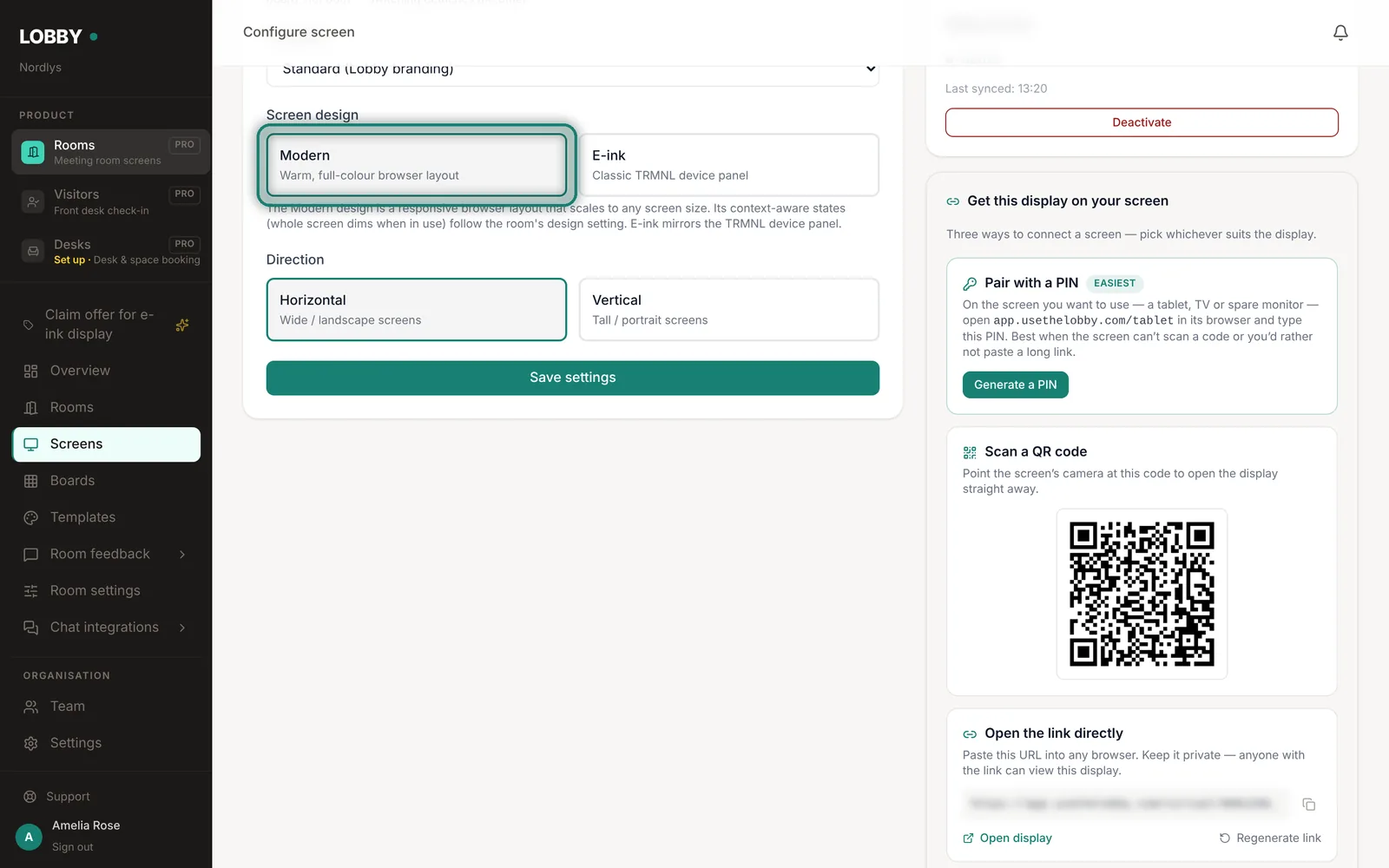Click Regenerate link
The height and width of the screenshot is (868, 1389).
[1270, 838]
